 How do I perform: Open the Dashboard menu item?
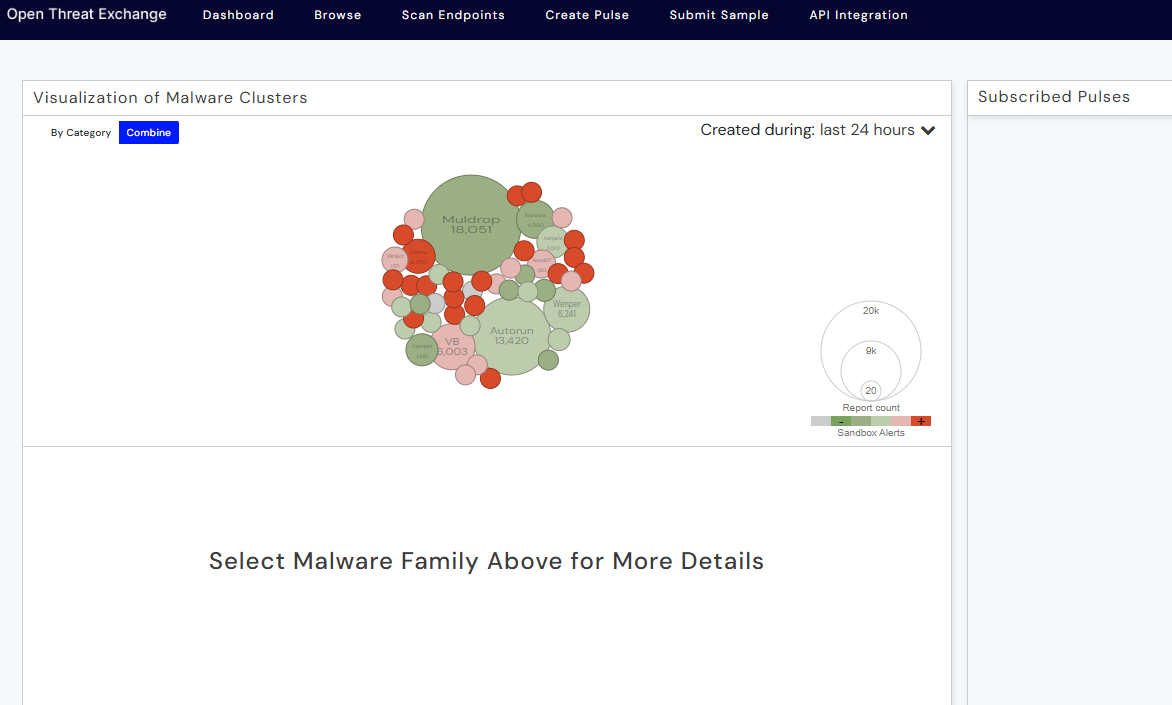238,15
